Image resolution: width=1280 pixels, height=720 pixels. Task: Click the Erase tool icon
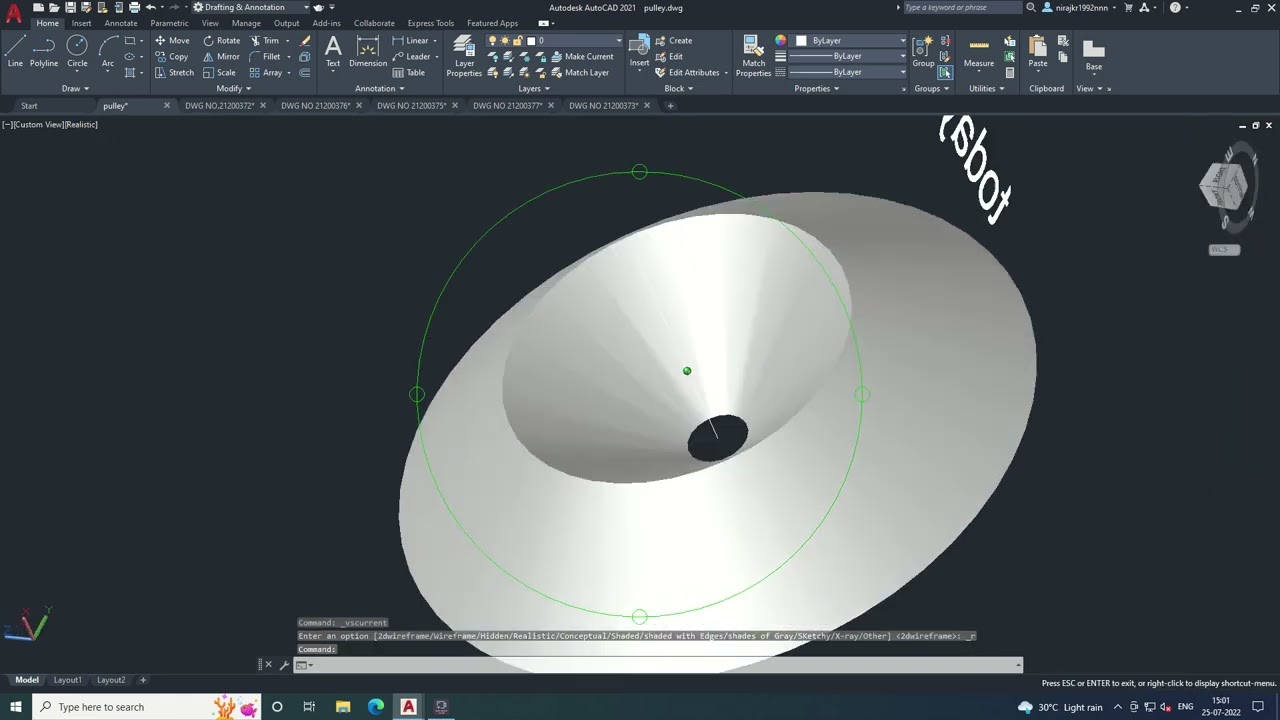[305, 41]
